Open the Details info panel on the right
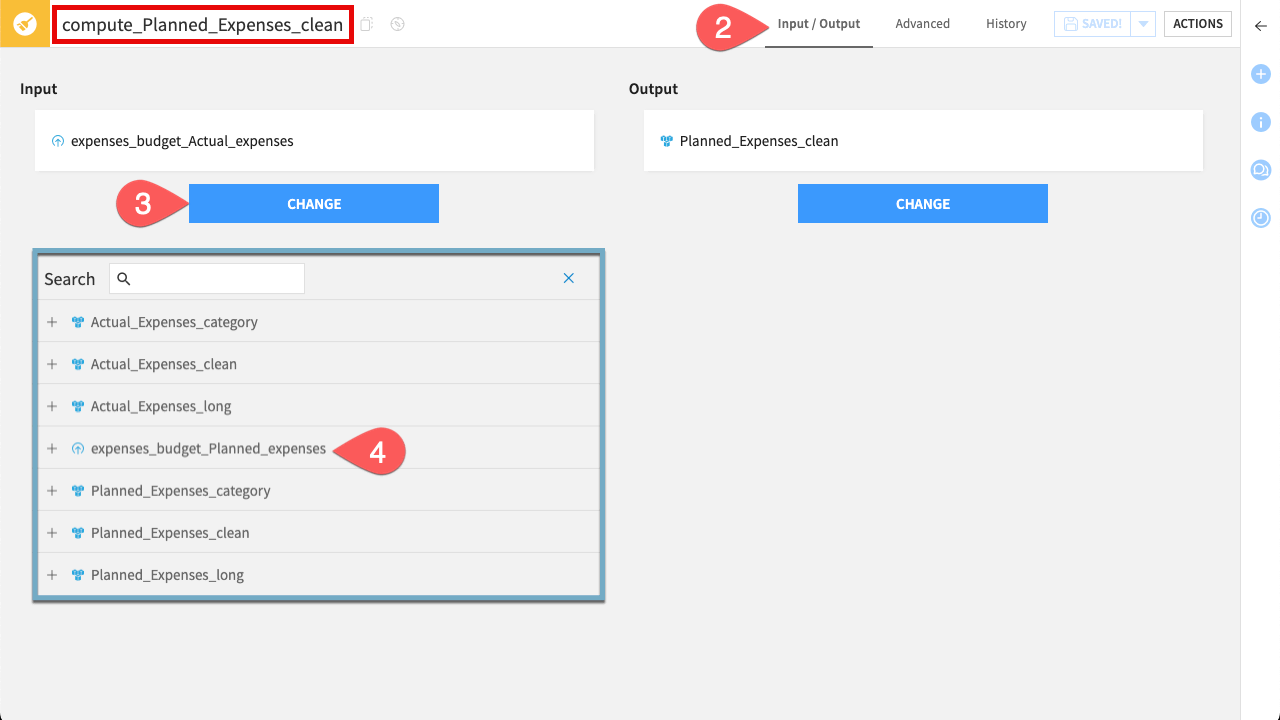The height and width of the screenshot is (720, 1280). [x=1261, y=122]
